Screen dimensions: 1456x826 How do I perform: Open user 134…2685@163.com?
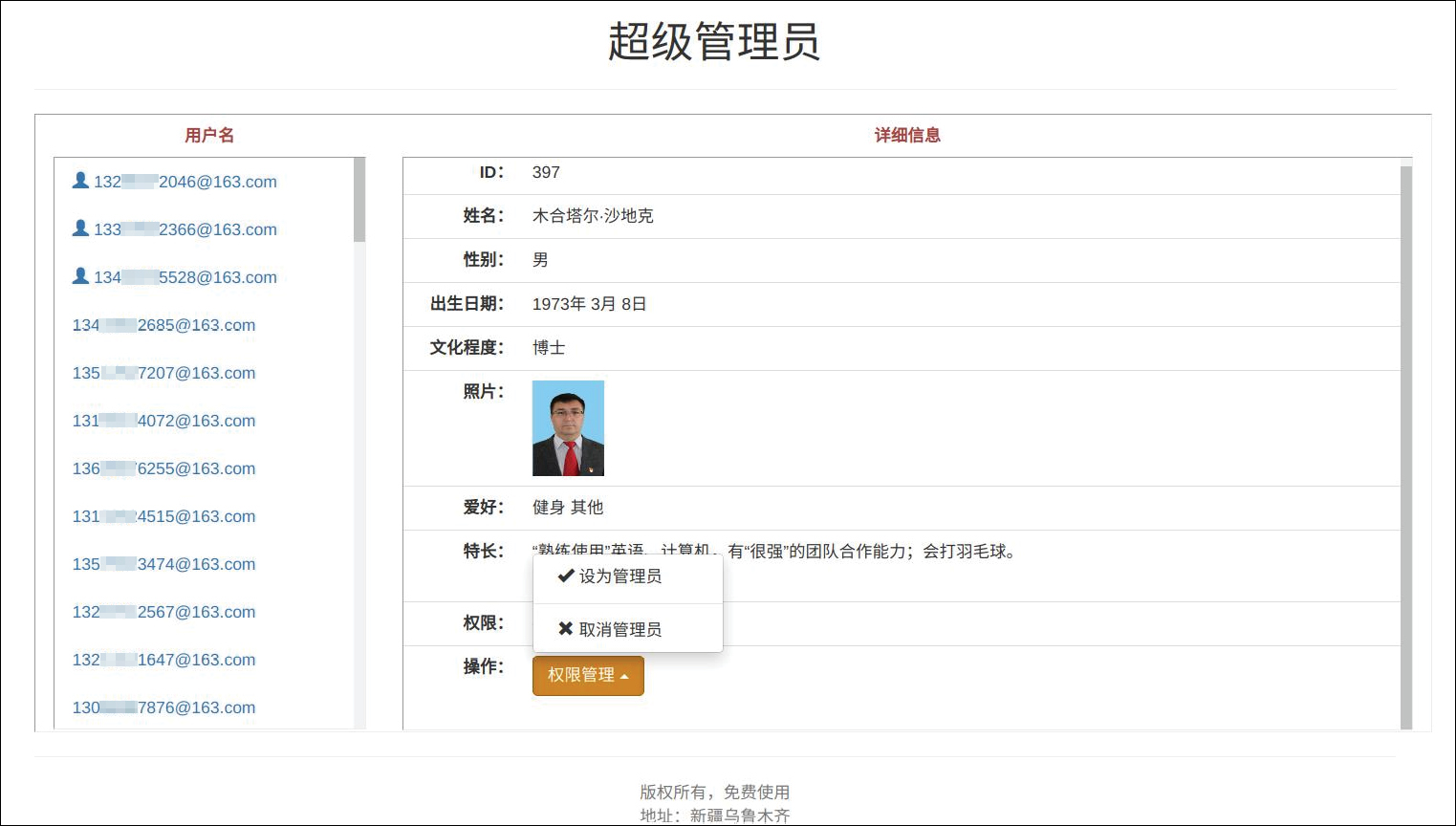(163, 325)
